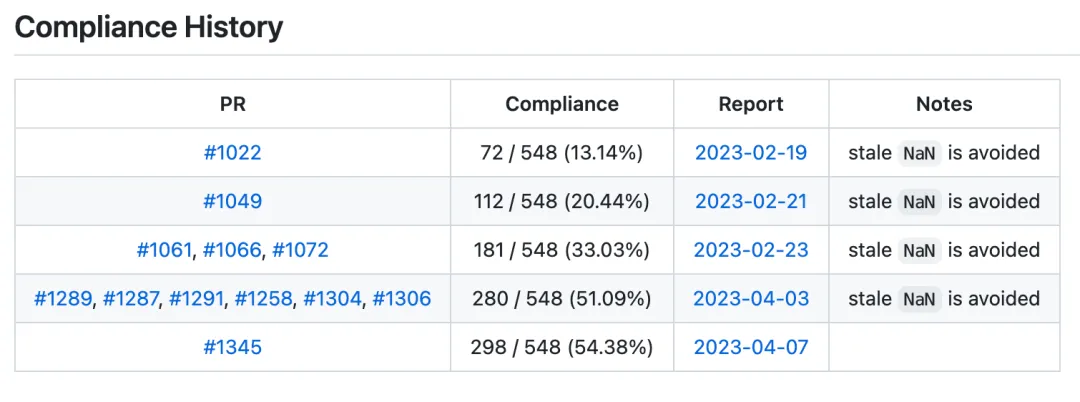This screenshot has width=1080, height=402.
Task: Click the NaN code tag in first row
Action: 920,154
